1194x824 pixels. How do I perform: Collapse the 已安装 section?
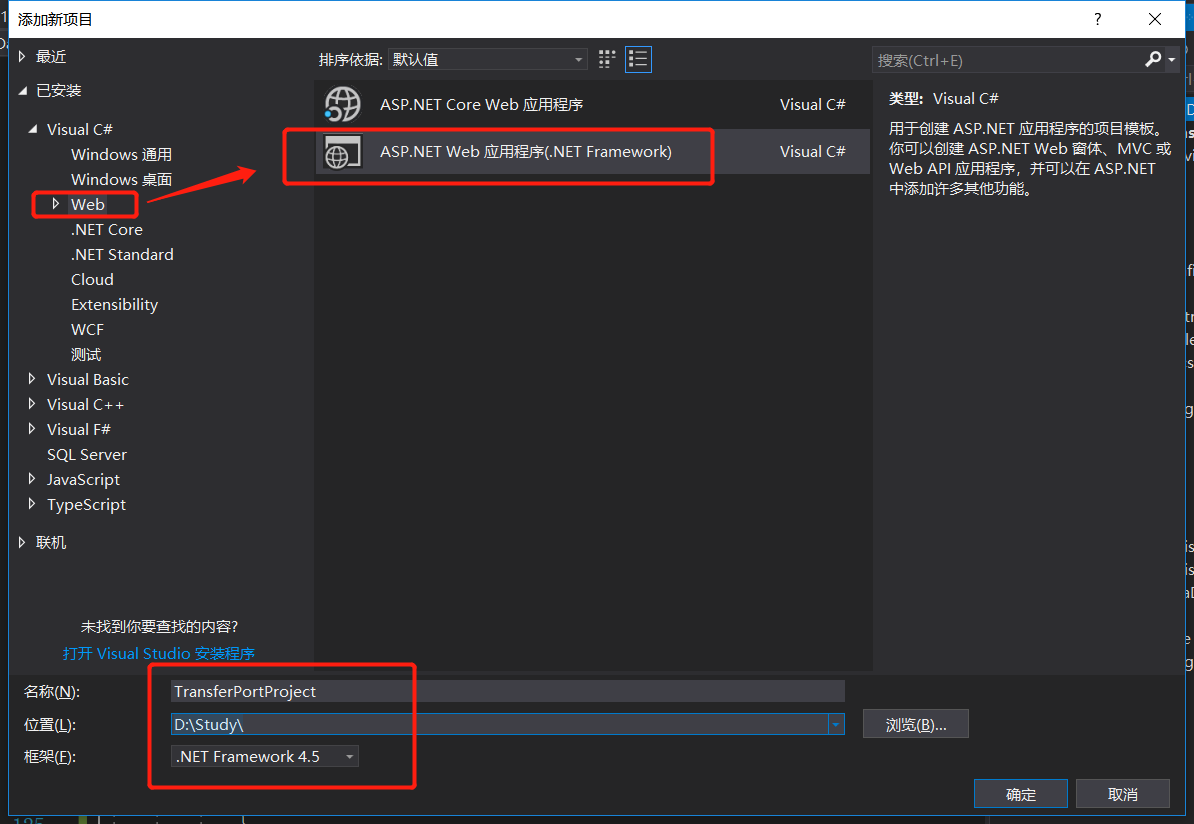[22, 91]
